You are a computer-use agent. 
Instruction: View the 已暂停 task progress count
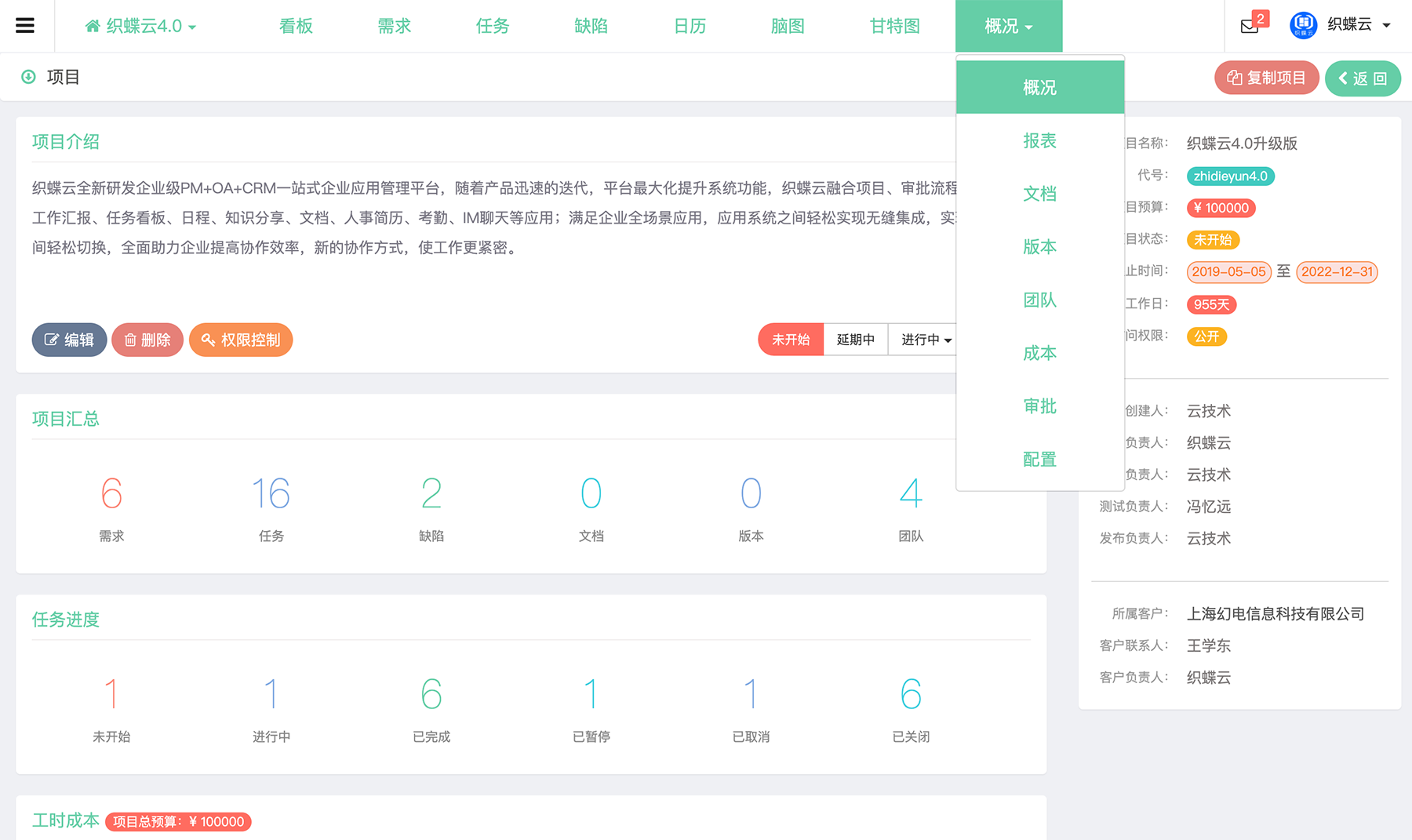(x=591, y=694)
